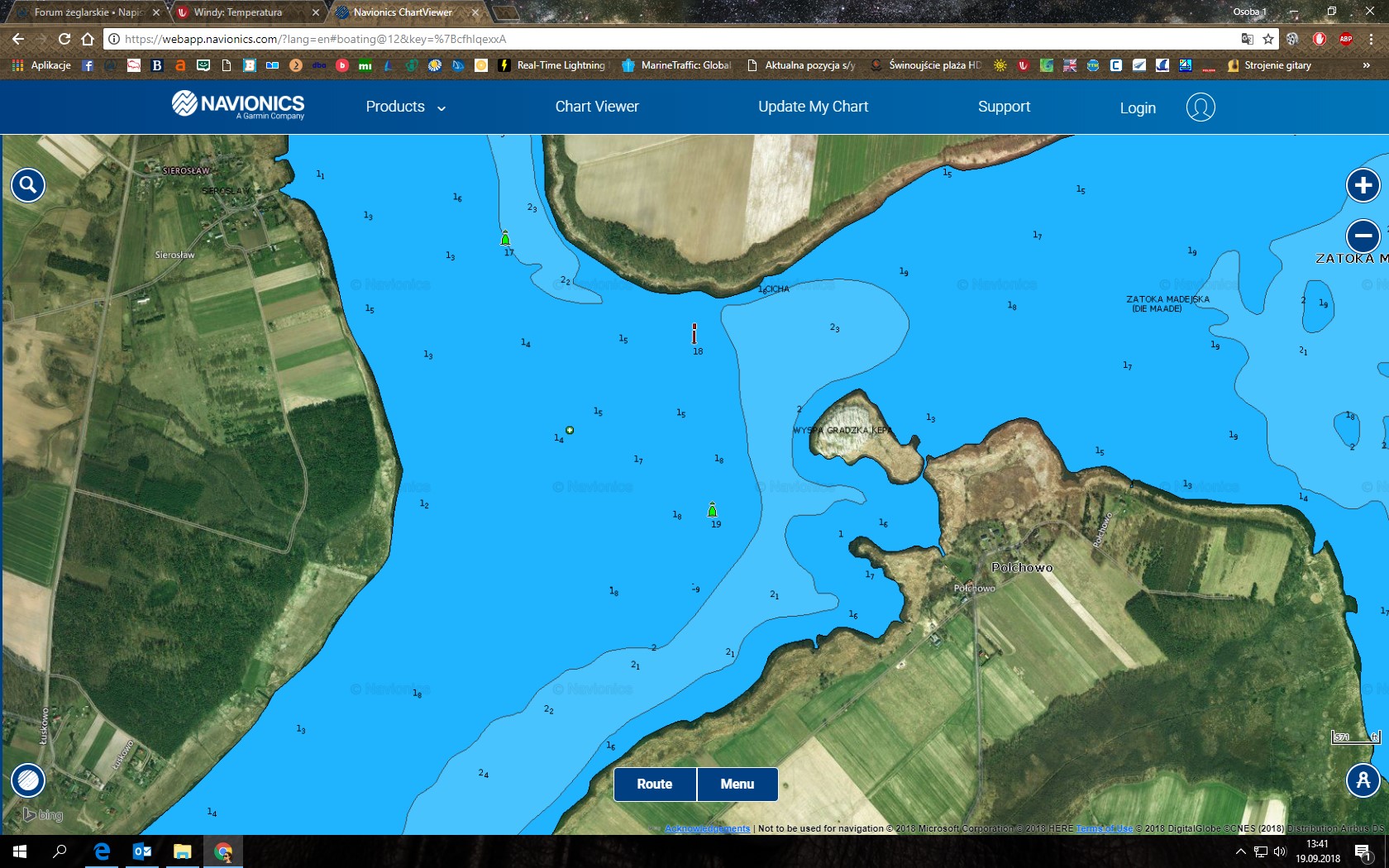Open Real-Time Lightning bookmark

[x=552, y=65]
